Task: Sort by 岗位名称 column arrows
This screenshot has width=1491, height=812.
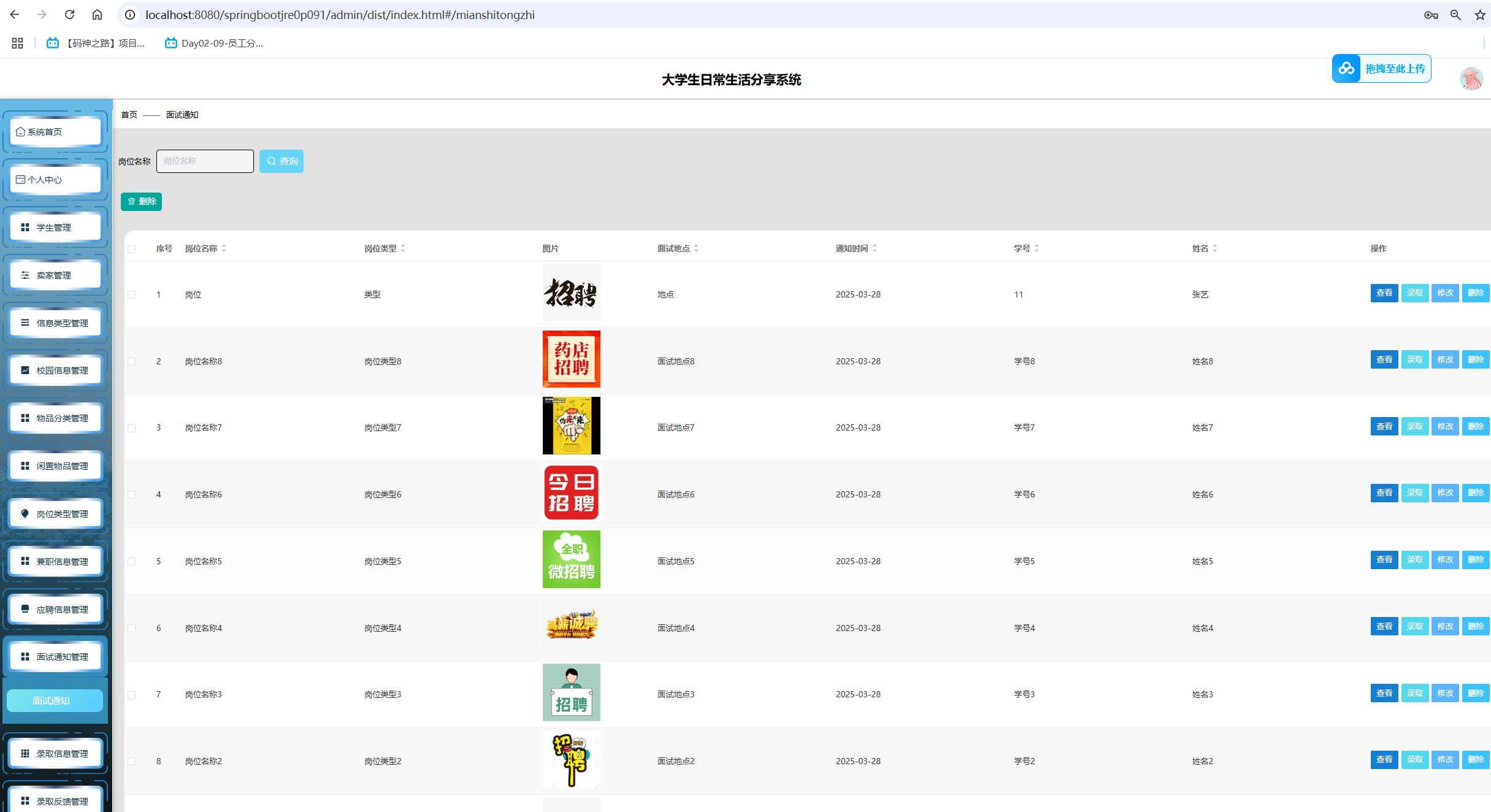Action: [224, 248]
